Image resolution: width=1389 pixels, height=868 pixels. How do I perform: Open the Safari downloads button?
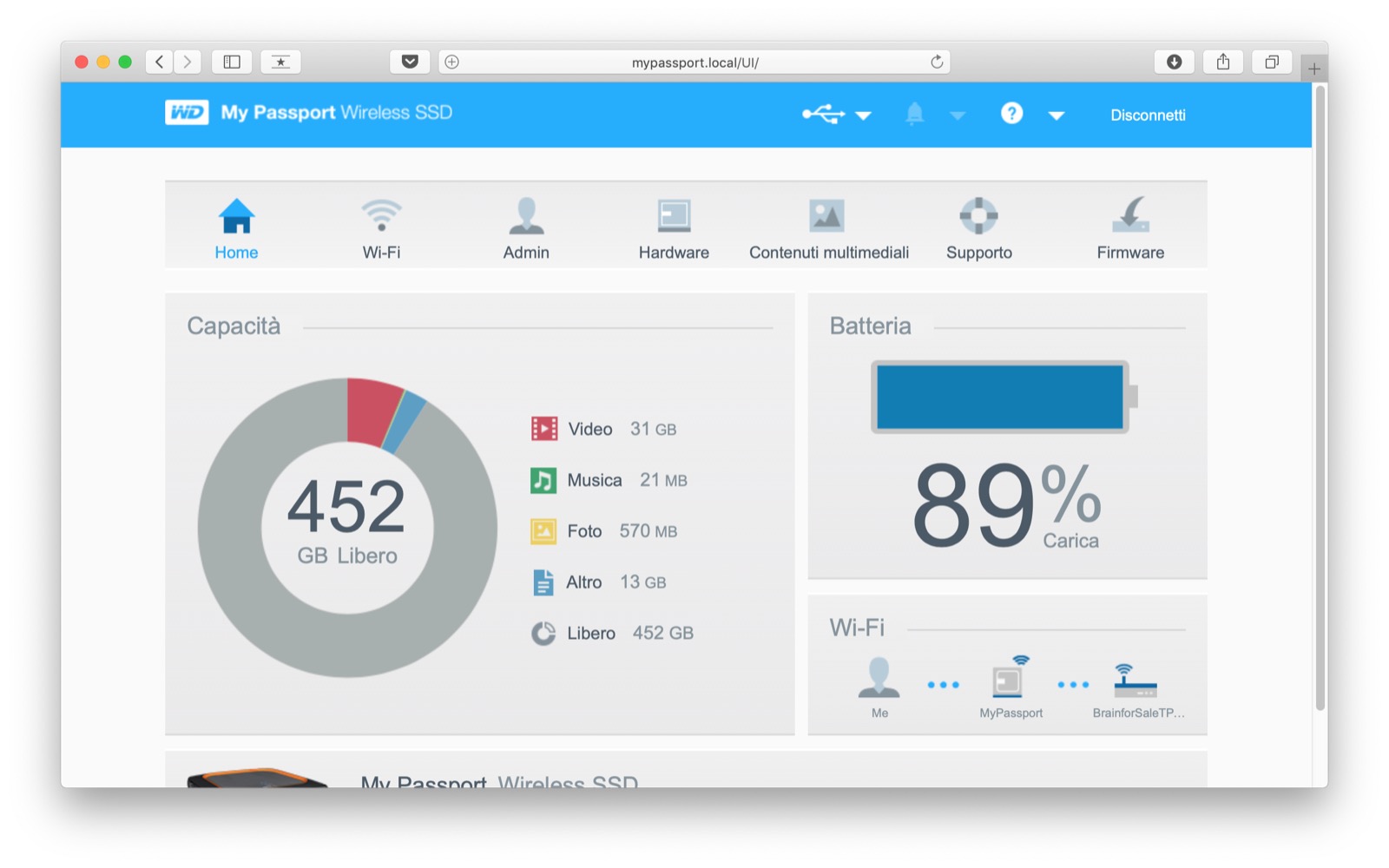(1175, 62)
